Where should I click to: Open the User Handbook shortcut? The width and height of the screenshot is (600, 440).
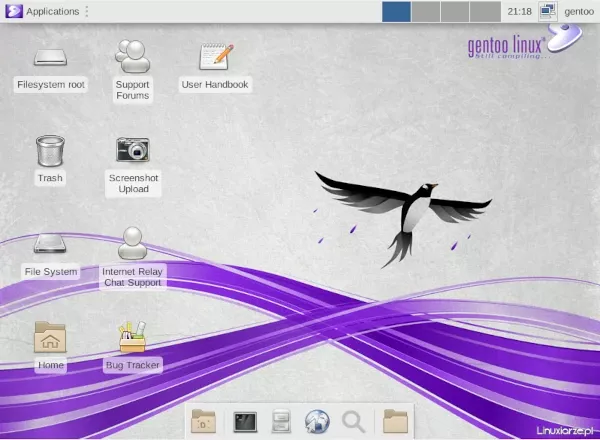point(215,56)
